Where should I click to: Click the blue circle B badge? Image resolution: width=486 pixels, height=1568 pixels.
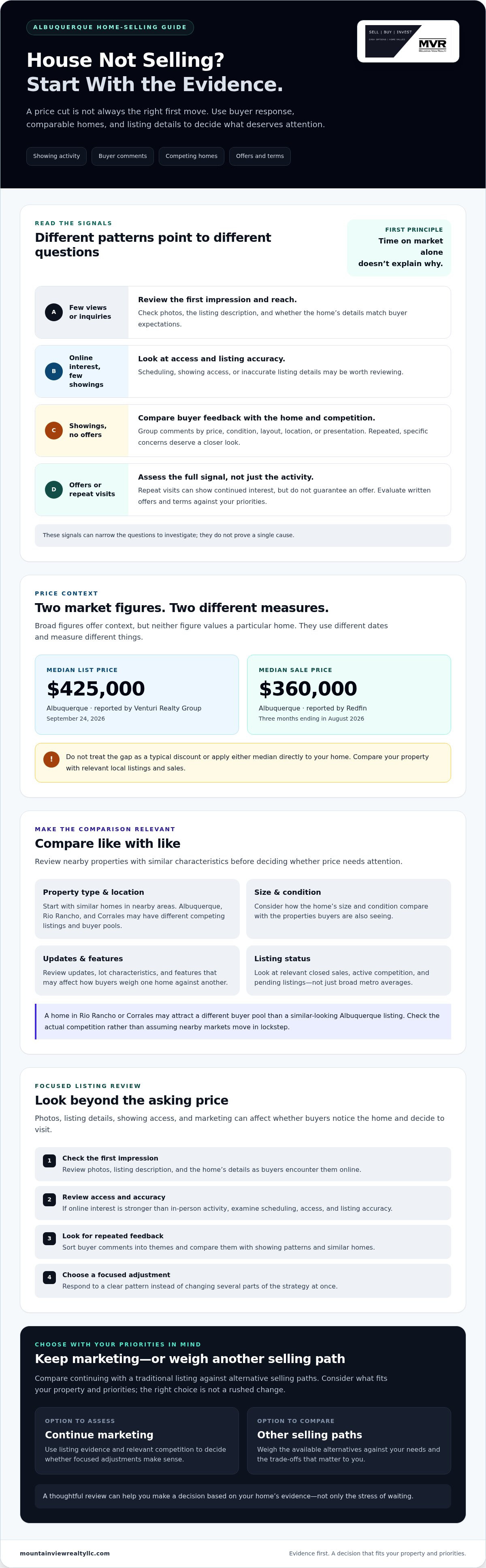(x=53, y=371)
